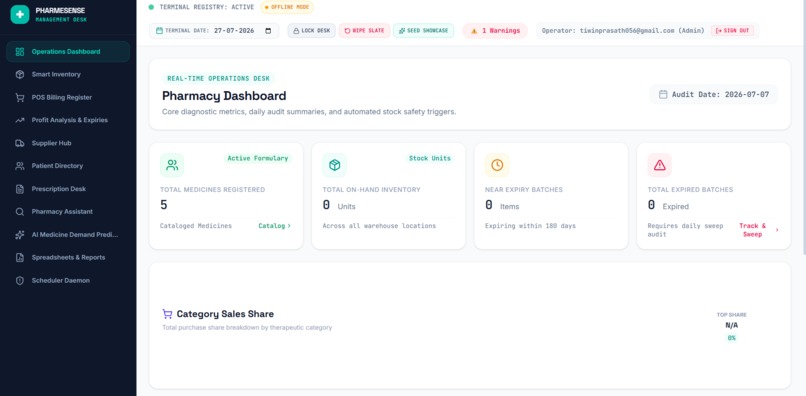Click the Audit Date calendar icon
This screenshot has height=396, width=806.
pos(663,95)
